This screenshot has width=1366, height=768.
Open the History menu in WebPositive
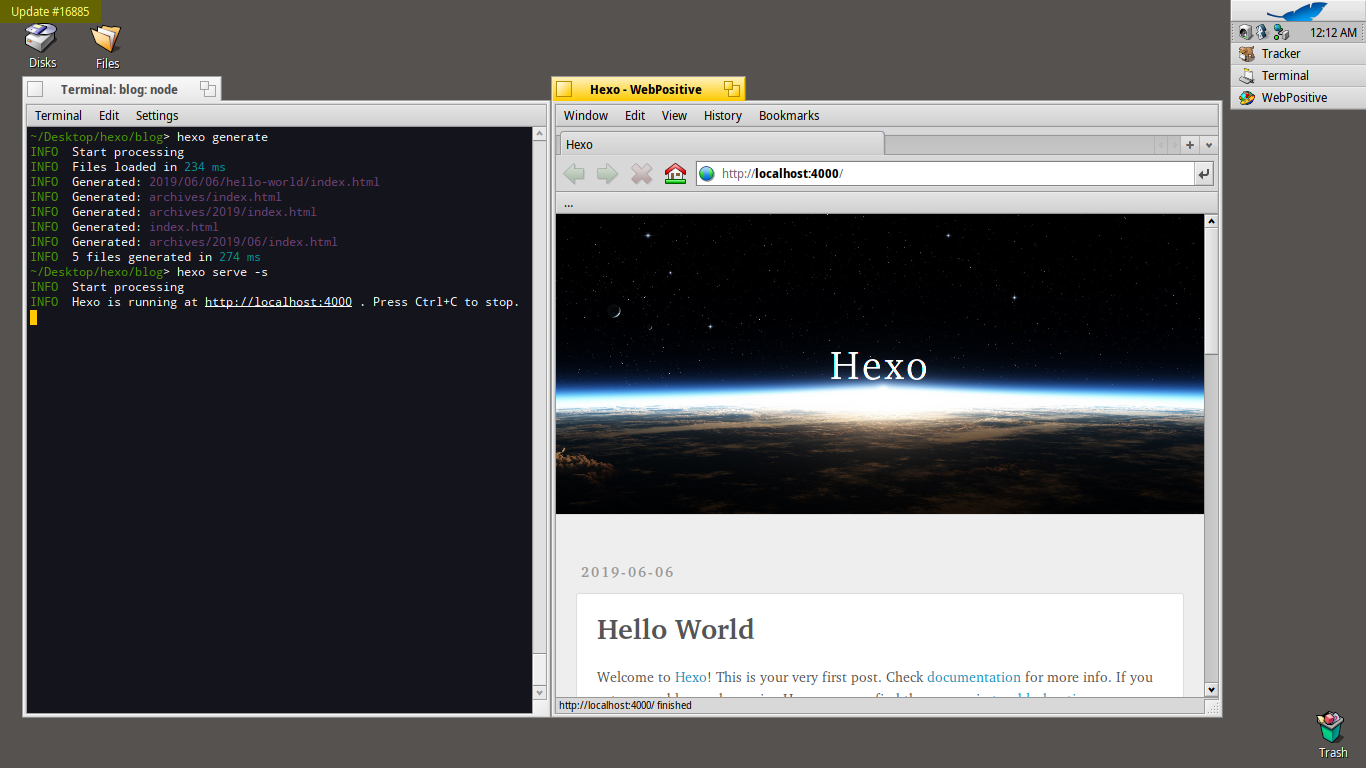click(x=722, y=116)
